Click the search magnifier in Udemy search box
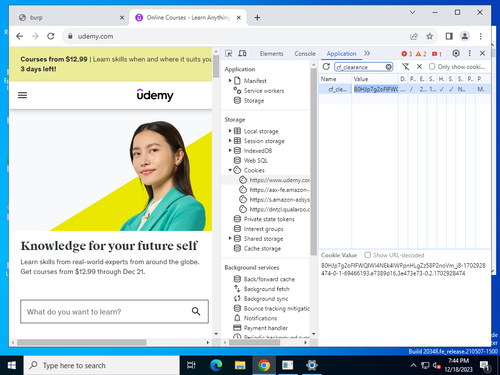This screenshot has width=500, height=375. coord(196,311)
